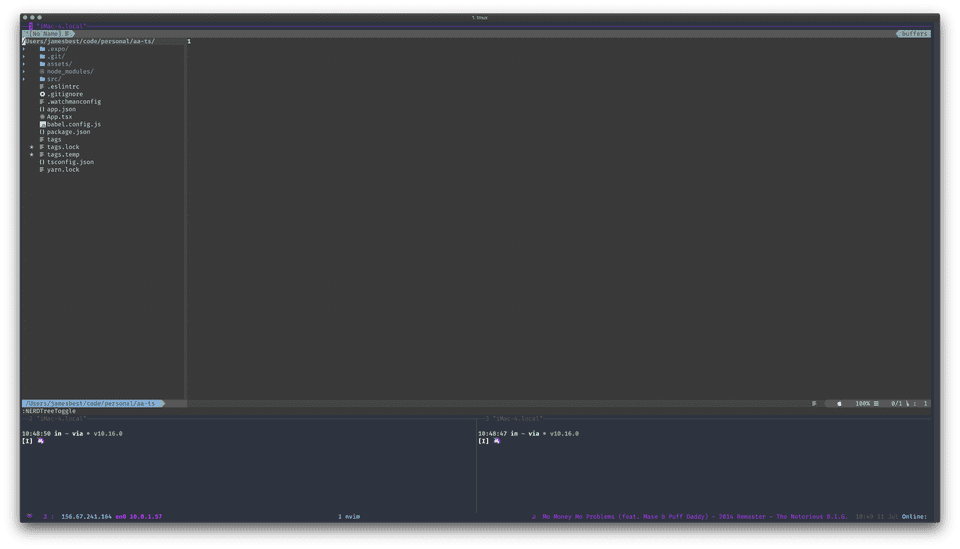Click the Online: status indicator
The width and height of the screenshot is (960, 549).
click(914, 517)
